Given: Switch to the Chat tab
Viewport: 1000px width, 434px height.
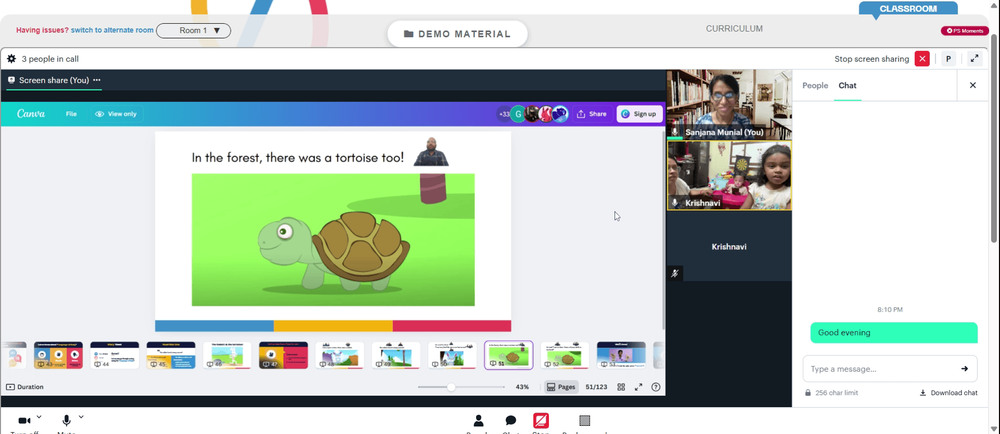Looking at the screenshot, I should (848, 85).
